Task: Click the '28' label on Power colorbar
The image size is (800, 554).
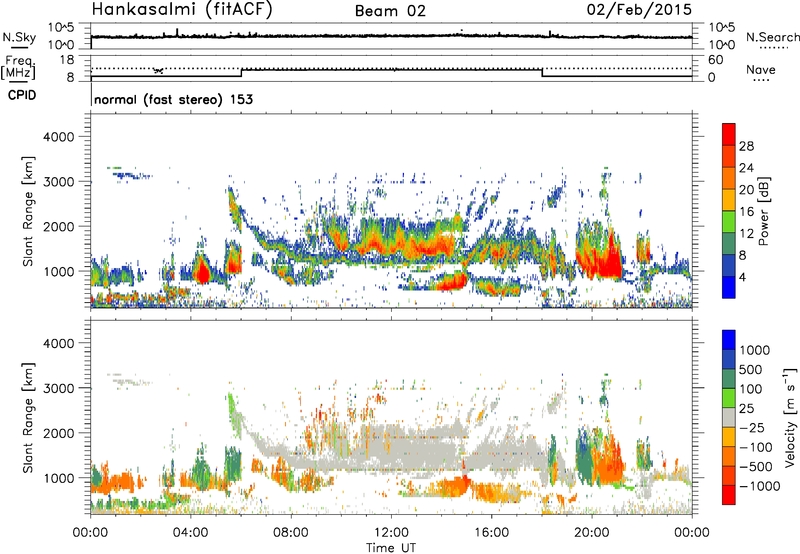Action: [x=746, y=146]
